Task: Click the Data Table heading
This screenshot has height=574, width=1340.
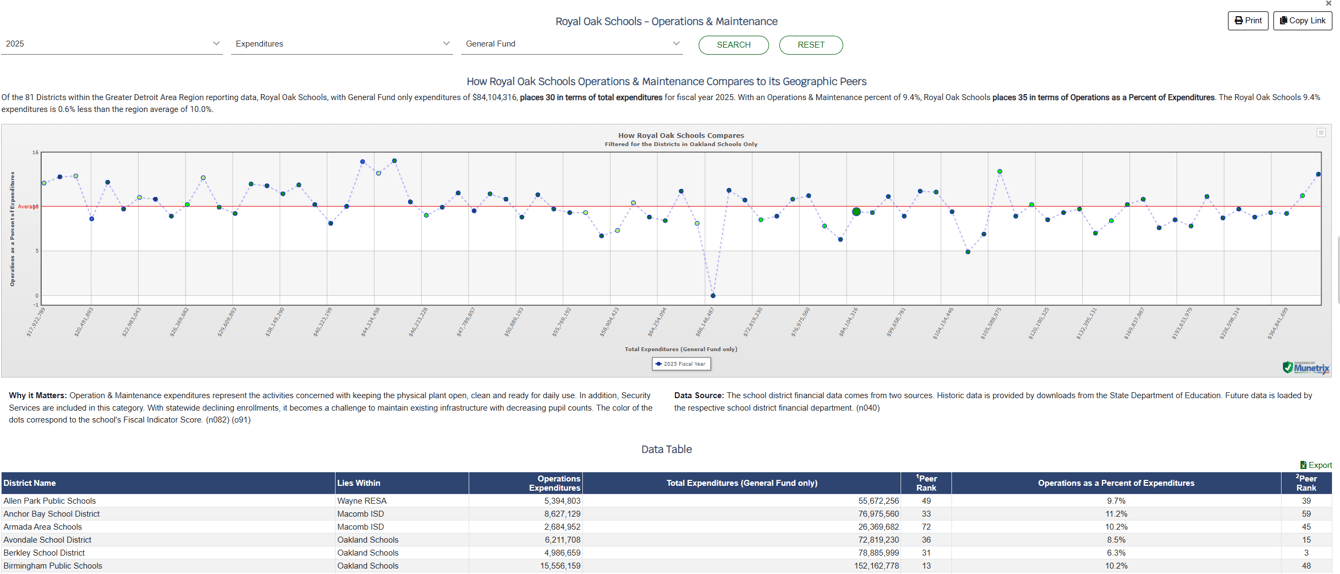Action: click(666, 450)
